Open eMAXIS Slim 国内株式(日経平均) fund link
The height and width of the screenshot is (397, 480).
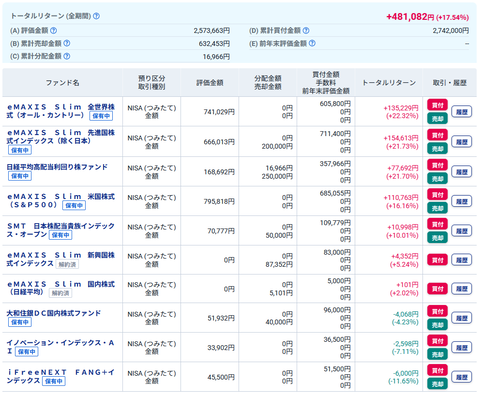pyautogui.click(x=61, y=288)
